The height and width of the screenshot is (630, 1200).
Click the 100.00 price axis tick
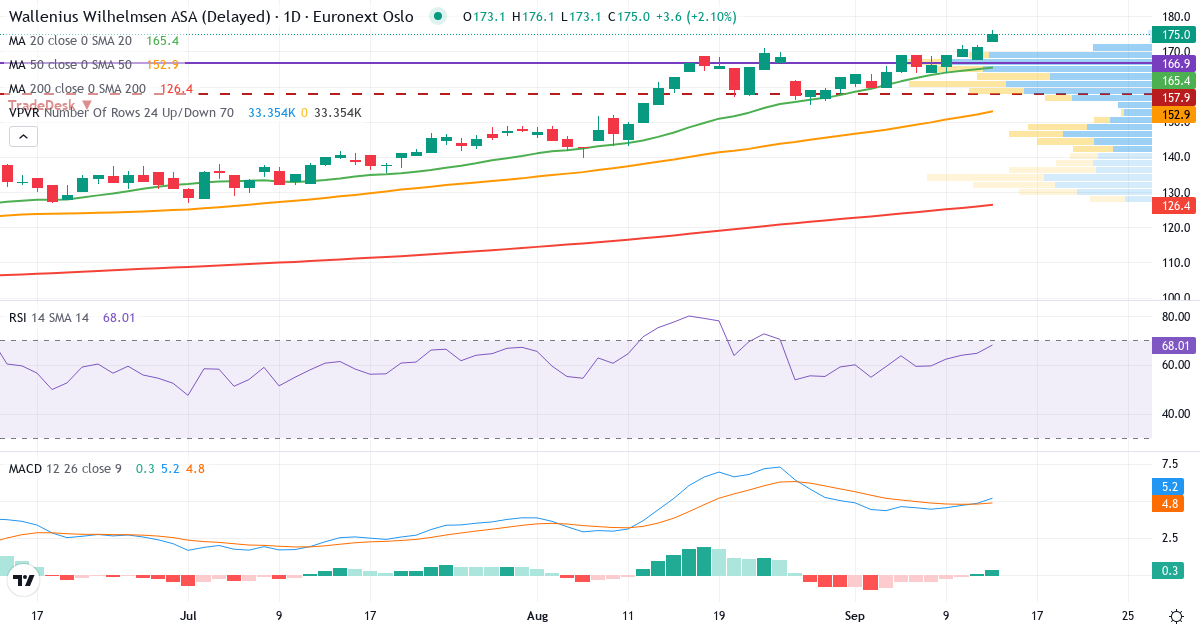point(1176,297)
